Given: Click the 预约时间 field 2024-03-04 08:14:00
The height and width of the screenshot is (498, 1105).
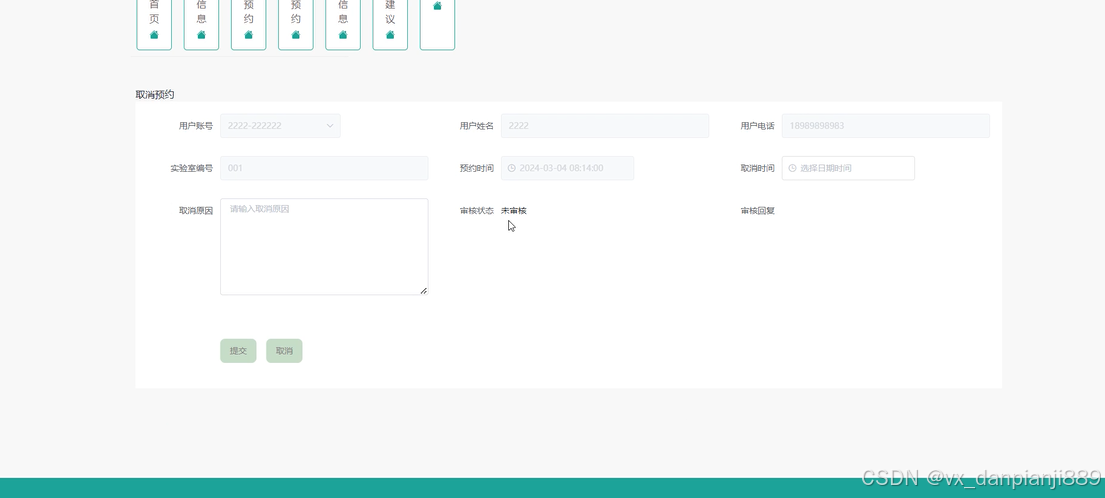Looking at the screenshot, I should (567, 168).
